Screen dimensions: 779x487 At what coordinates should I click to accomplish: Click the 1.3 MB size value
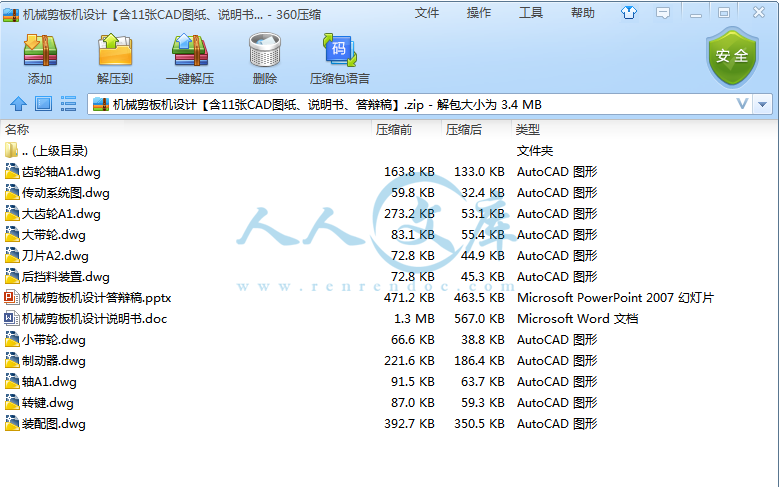click(x=414, y=319)
